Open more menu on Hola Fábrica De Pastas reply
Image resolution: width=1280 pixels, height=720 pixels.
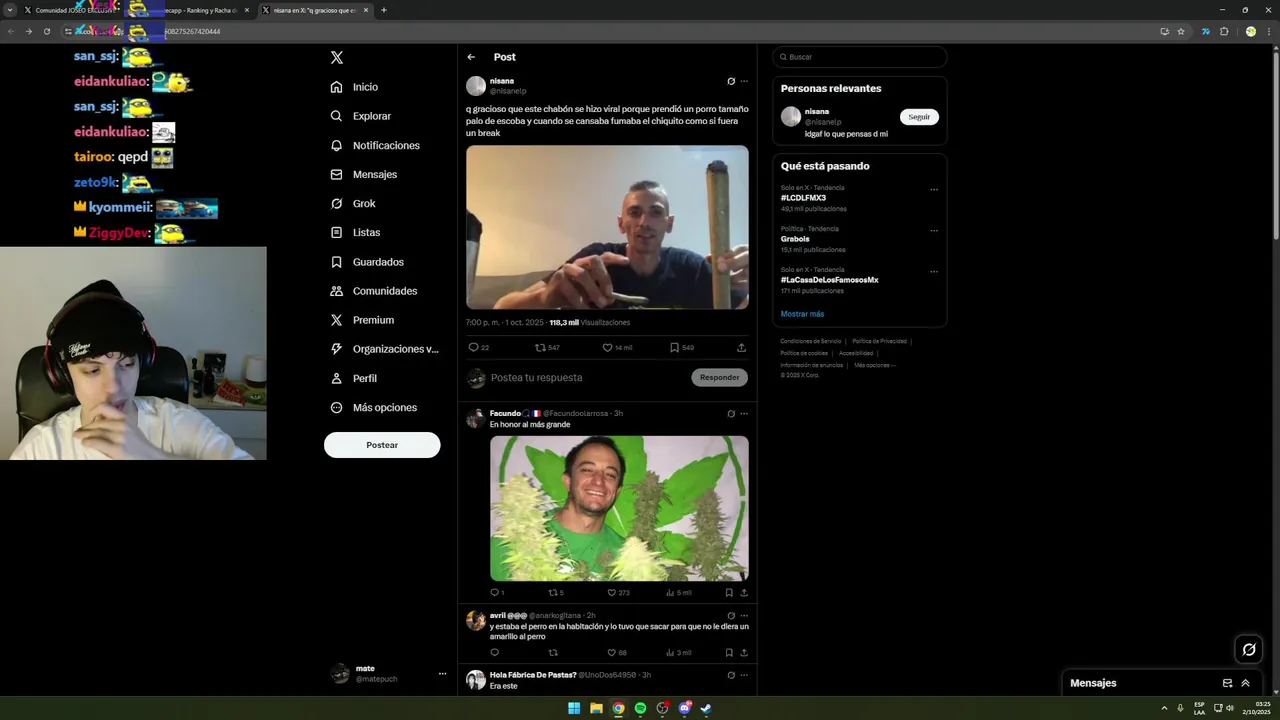(744, 675)
